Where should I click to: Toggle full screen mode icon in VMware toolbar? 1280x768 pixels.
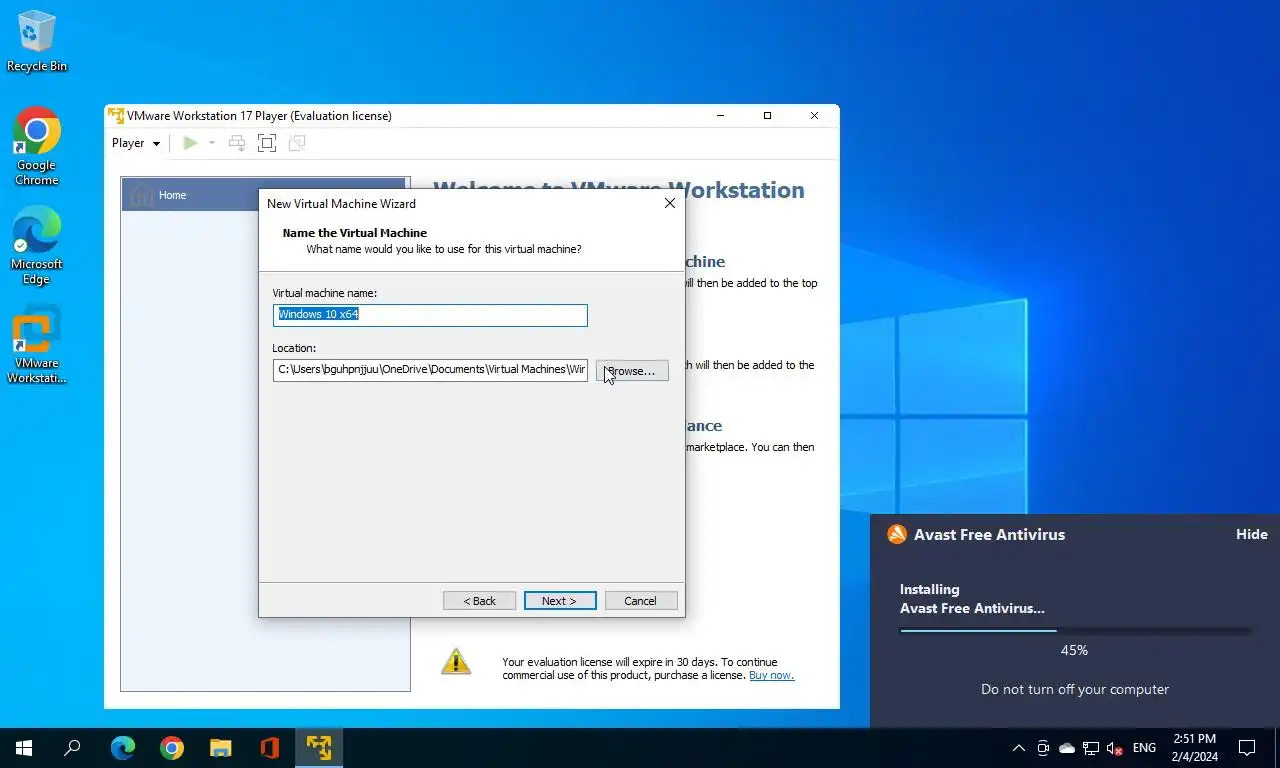click(x=267, y=143)
